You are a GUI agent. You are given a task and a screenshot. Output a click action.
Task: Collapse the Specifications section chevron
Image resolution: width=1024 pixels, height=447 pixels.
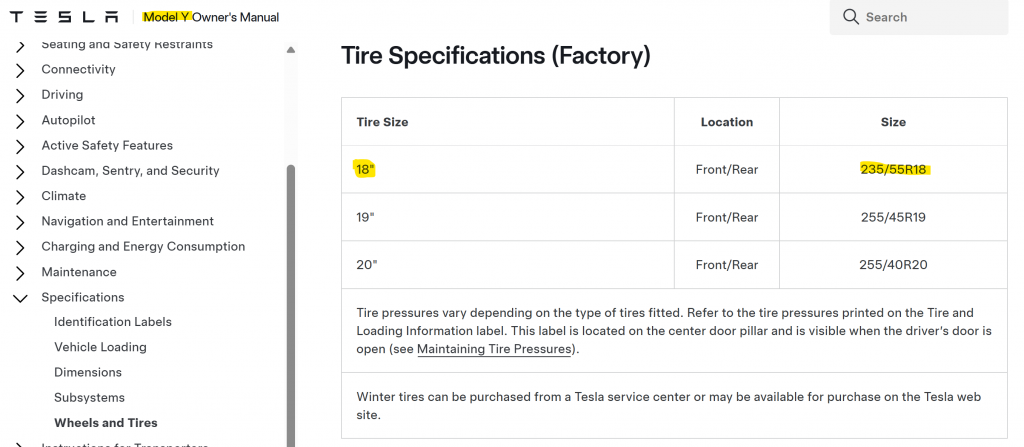click(x=20, y=298)
